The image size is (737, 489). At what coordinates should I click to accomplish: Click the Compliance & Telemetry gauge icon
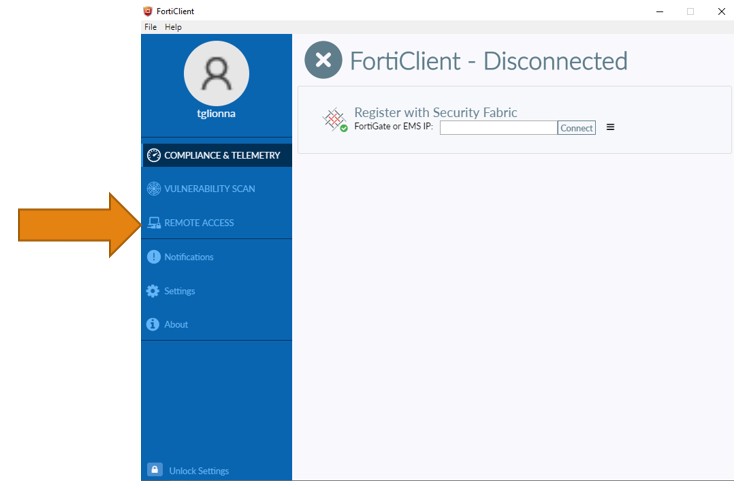[154, 155]
